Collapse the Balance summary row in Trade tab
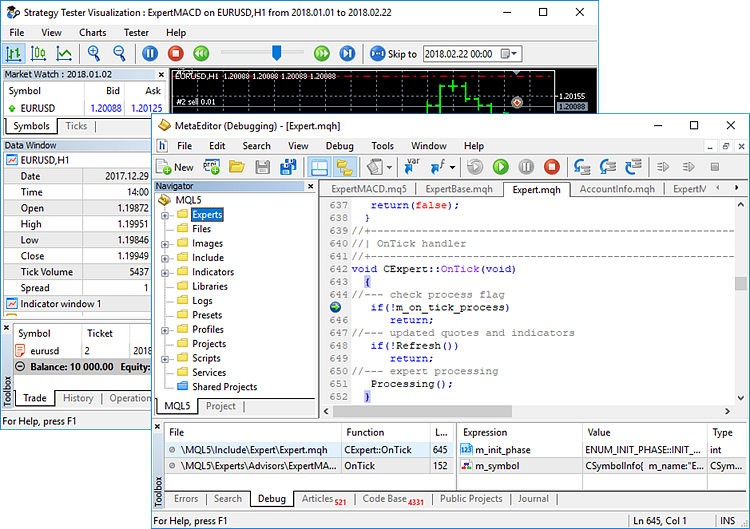 (x=20, y=367)
